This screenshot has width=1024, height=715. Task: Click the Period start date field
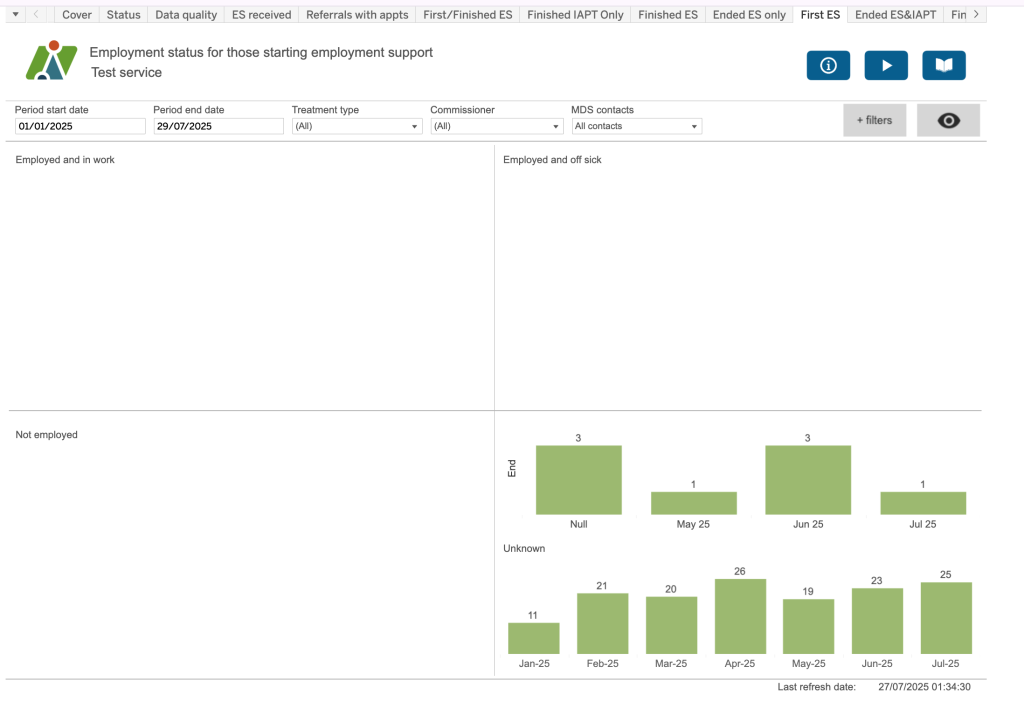click(80, 126)
